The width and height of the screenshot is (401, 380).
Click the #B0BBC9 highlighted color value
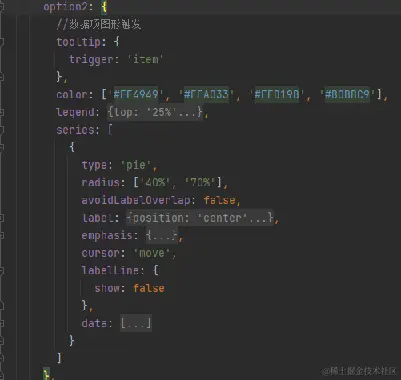click(347, 94)
